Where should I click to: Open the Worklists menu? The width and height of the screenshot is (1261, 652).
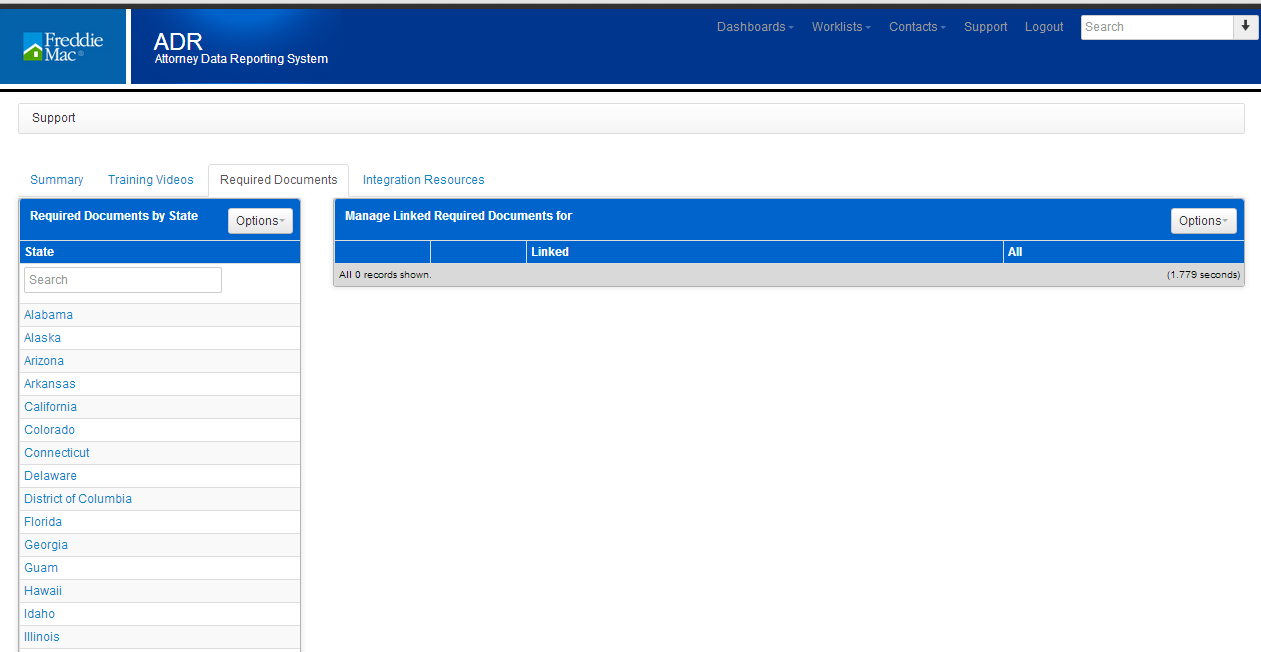tap(841, 27)
